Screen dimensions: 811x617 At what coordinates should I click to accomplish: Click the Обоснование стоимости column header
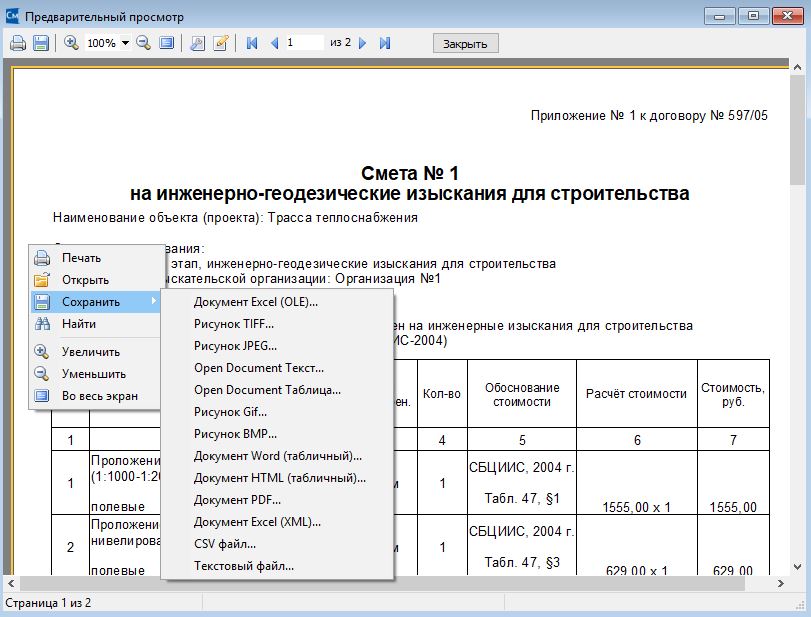point(522,395)
